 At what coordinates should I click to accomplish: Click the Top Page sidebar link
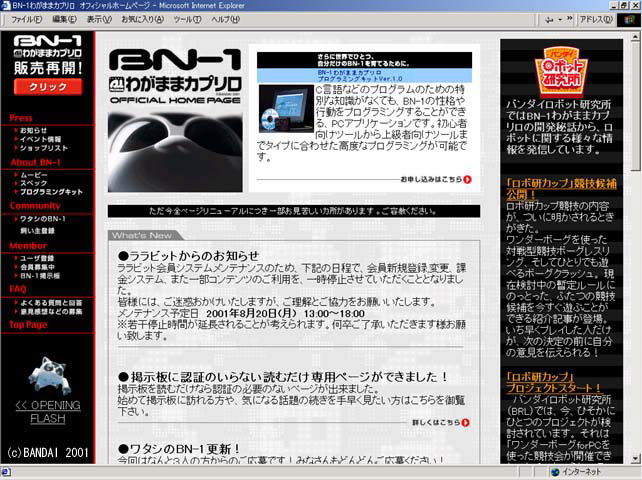[x=28, y=325]
